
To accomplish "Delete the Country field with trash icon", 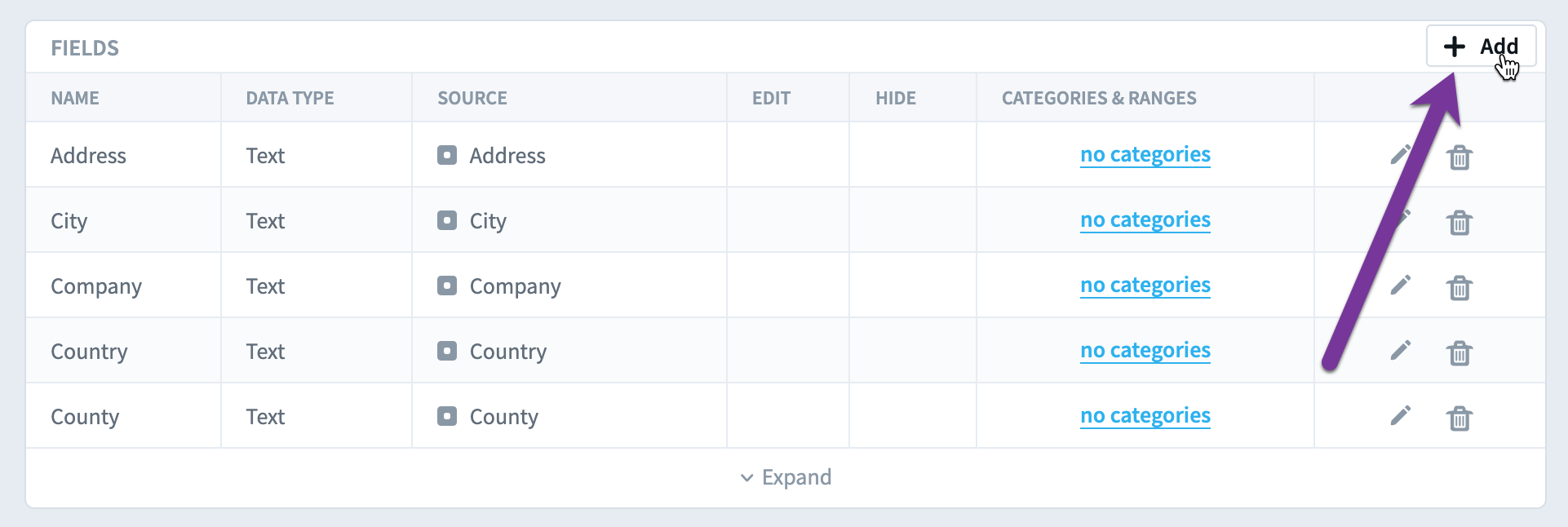I will click(x=1459, y=352).
